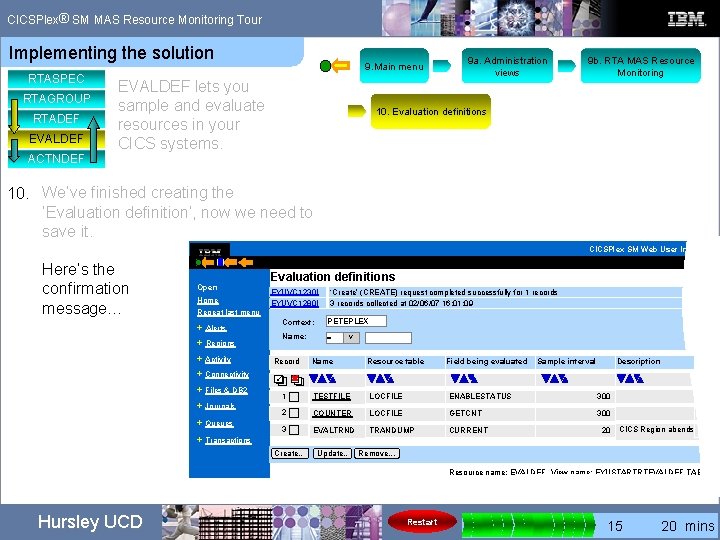Expand the Regions menu plus sign

[199, 343]
